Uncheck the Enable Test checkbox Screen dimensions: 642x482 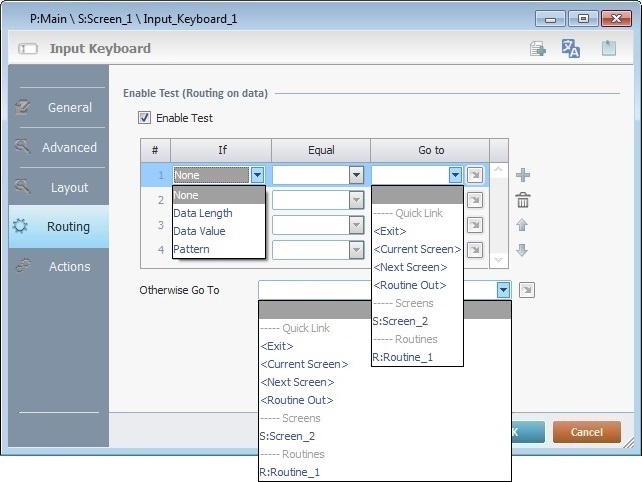(146, 118)
